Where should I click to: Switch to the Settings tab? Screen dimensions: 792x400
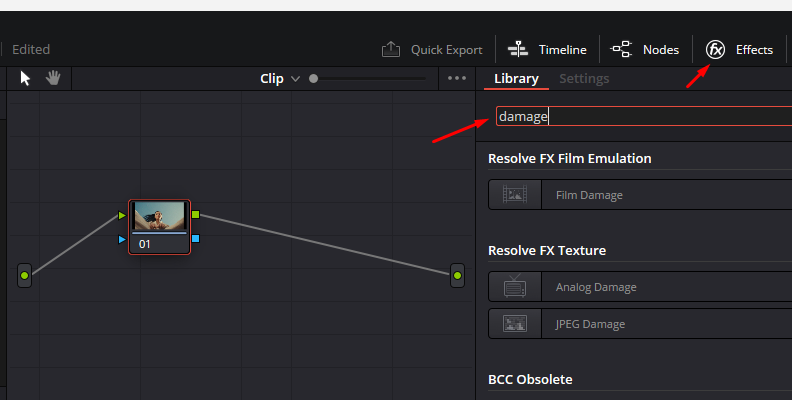[x=584, y=78]
